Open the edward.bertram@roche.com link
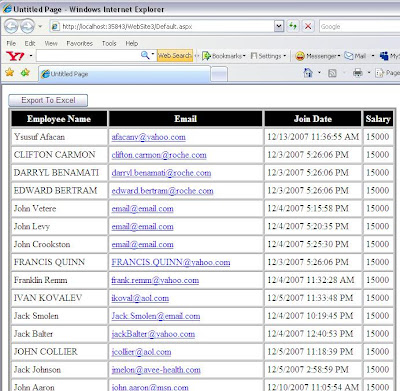 162,191
